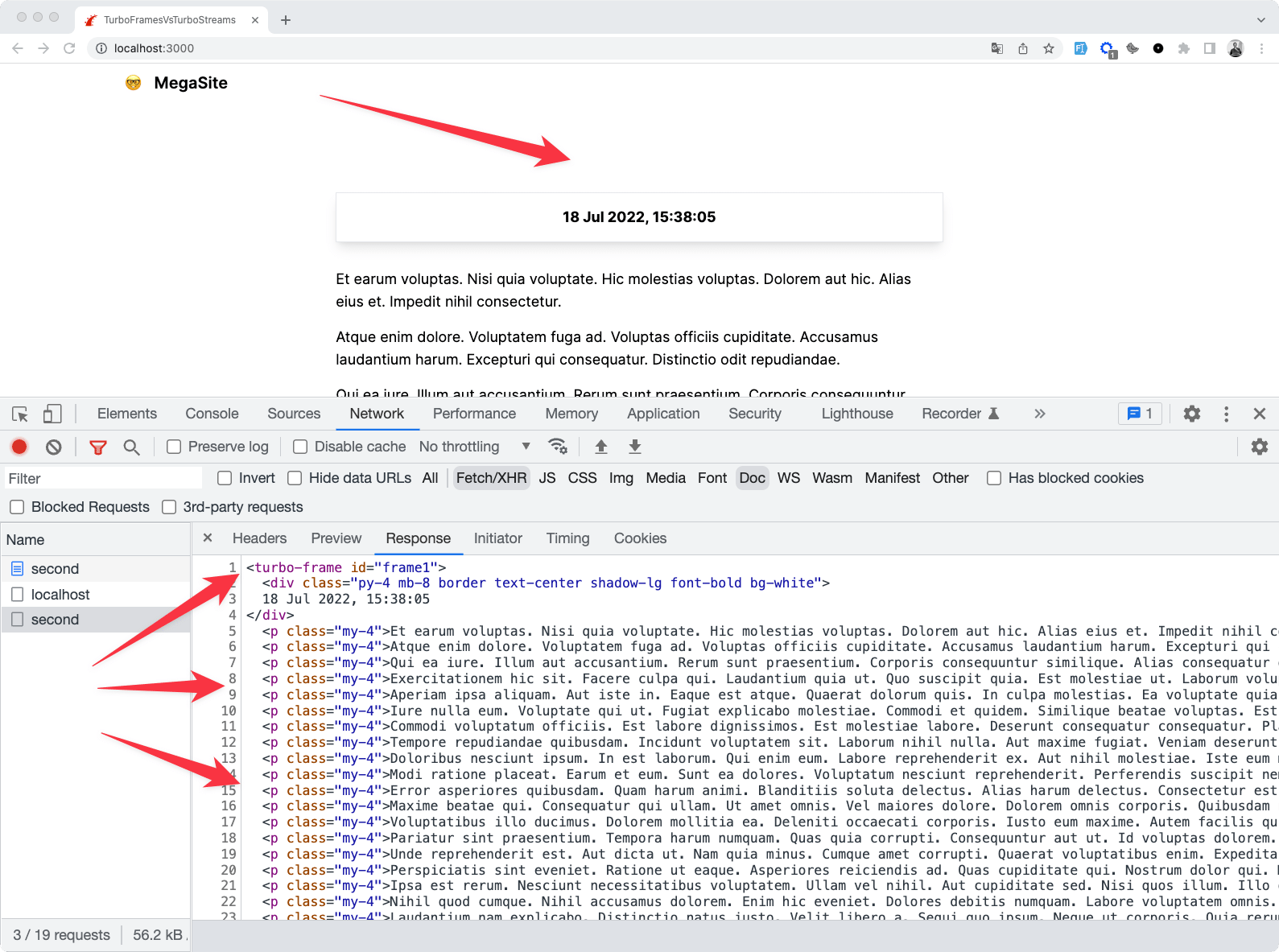The image size is (1279, 952).
Task: Click the network Filter text field
Action: point(103,479)
